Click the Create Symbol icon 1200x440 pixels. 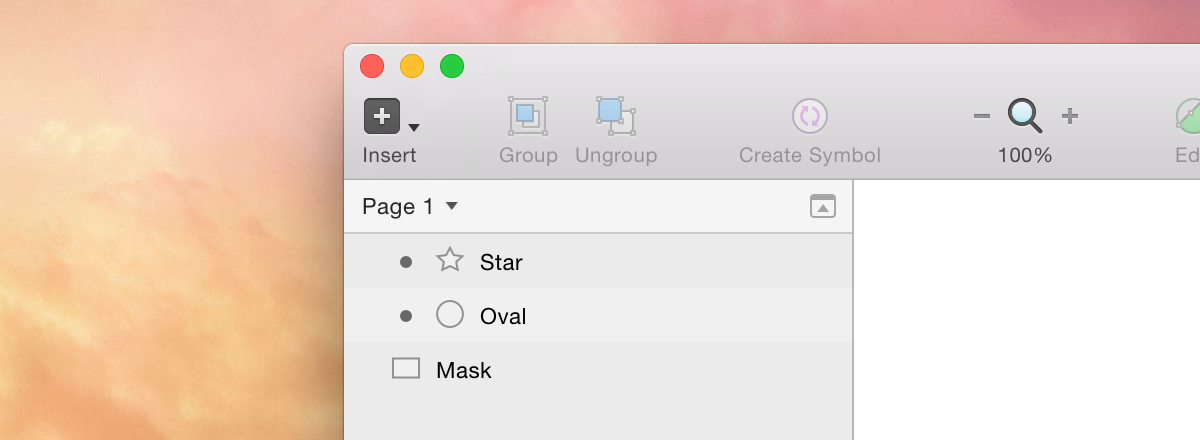tap(810, 116)
